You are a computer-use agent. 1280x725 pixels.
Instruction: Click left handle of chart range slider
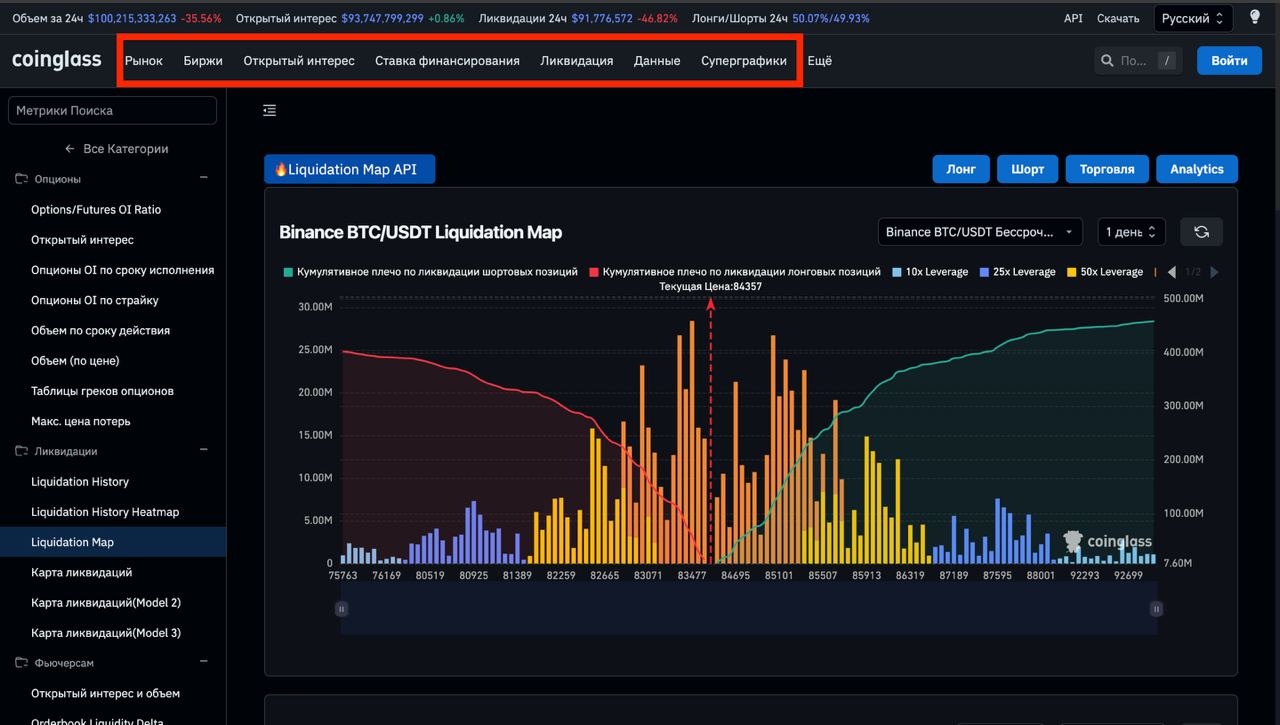(342, 609)
